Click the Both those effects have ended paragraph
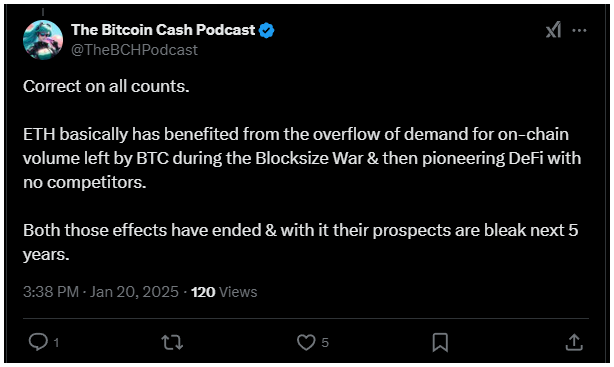Image resolution: width=614 pixels, height=367 pixels. pyautogui.click(x=301, y=242)
